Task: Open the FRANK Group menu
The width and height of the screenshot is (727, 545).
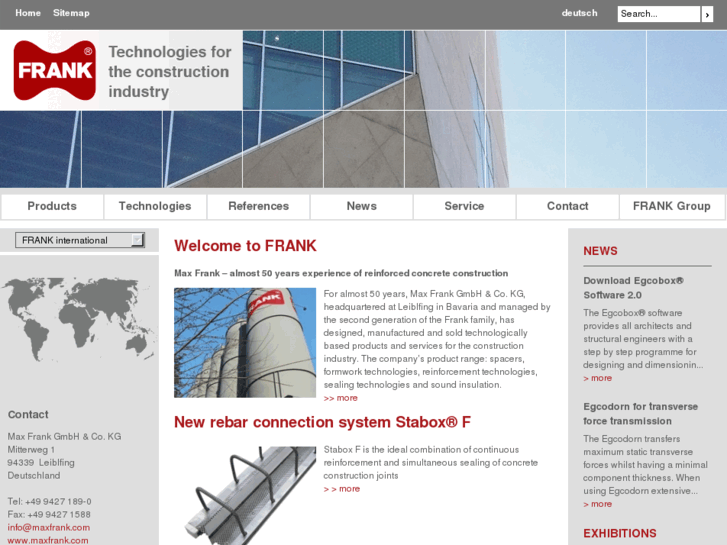Action: [x=672, y=206]
